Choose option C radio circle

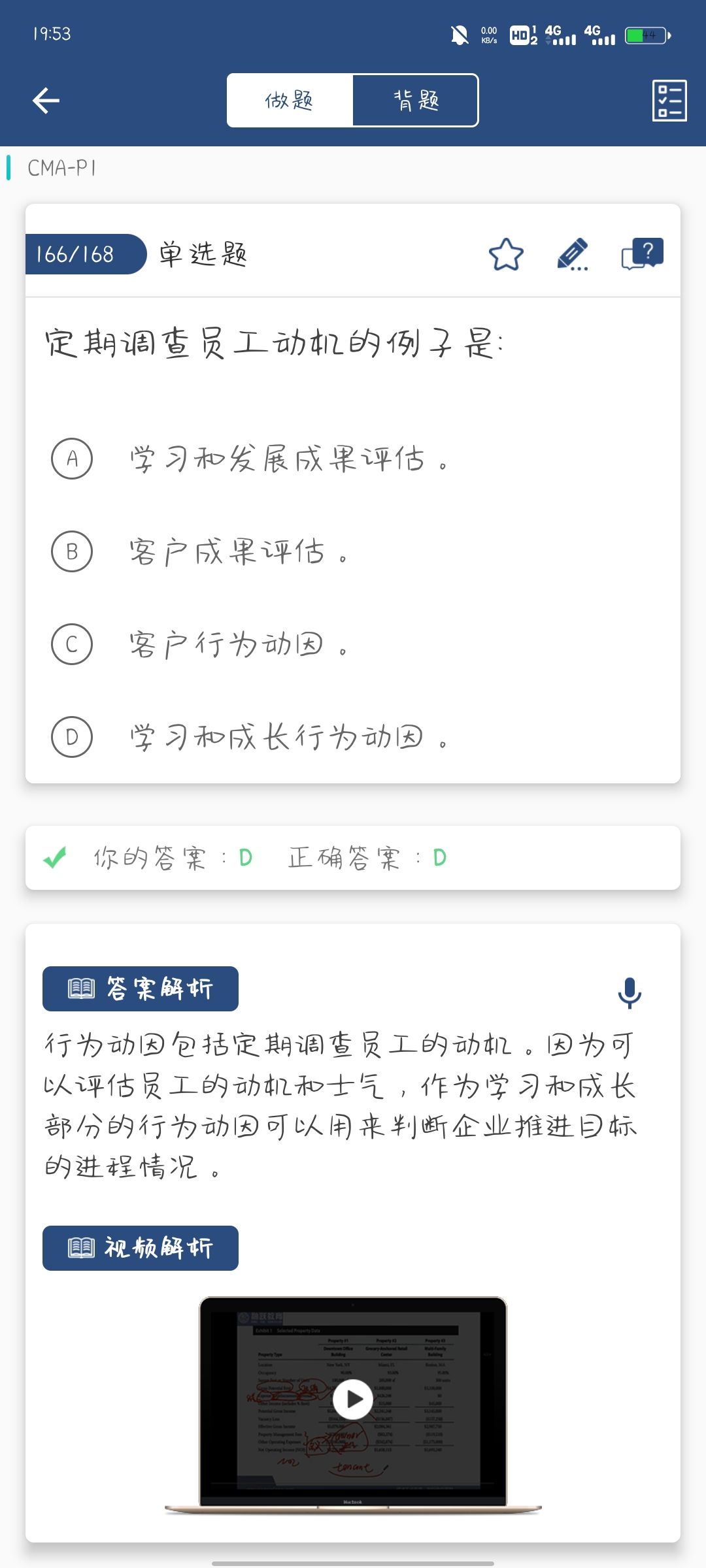point(72,644)
